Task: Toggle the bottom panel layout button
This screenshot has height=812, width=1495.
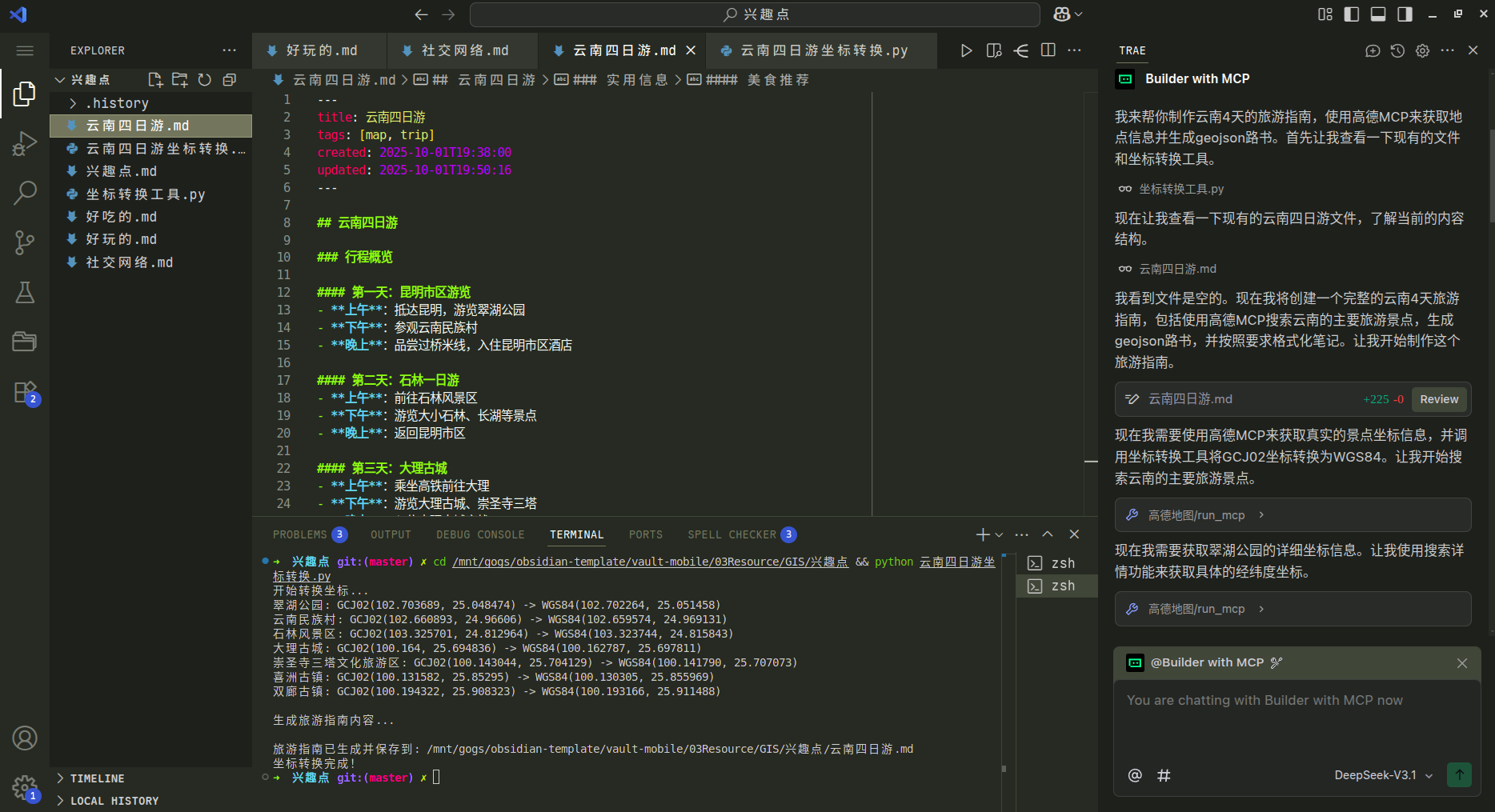Action: tap(1378, 14)
